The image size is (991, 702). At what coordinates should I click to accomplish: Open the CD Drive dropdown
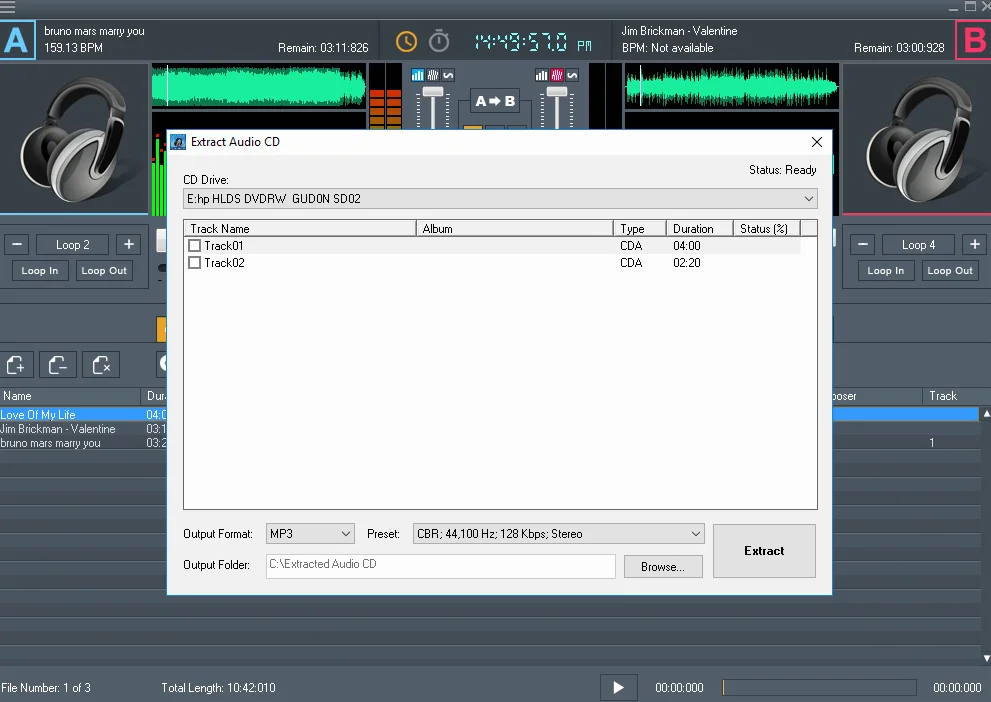[x=500, y=199]
